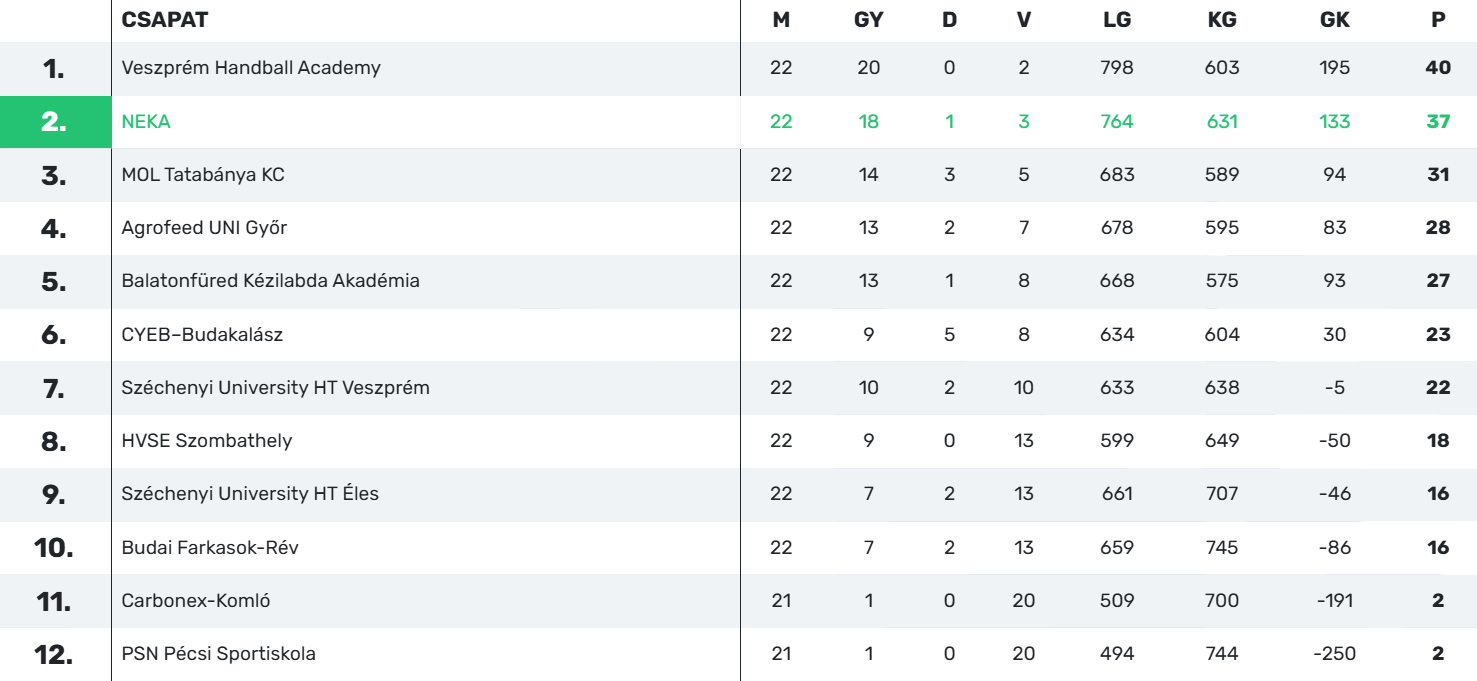Open Balatonfüred Kézilabda Akadémia team page
Viewport: 1477px width, 681px height.
pyautogui.click(x=270, y=281)
